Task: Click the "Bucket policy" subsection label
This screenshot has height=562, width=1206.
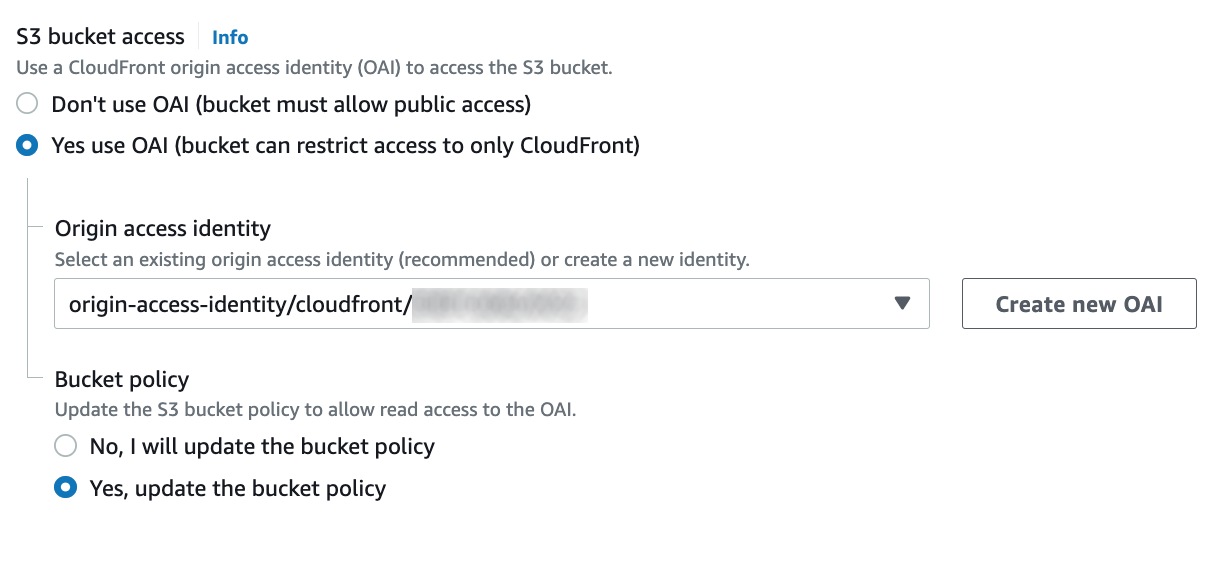Action: pos(122,379)
